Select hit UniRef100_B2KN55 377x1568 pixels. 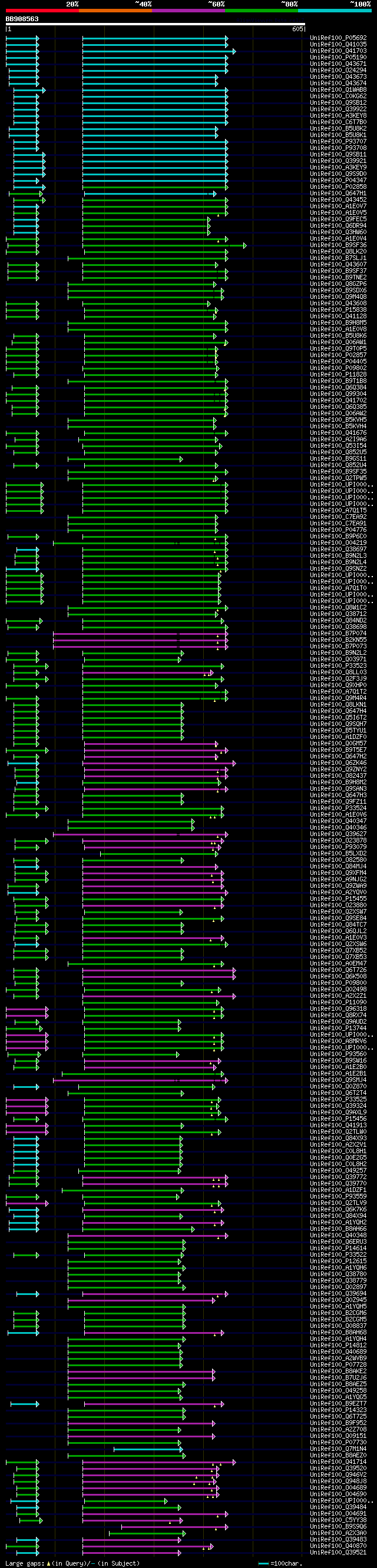coord(338,640)
